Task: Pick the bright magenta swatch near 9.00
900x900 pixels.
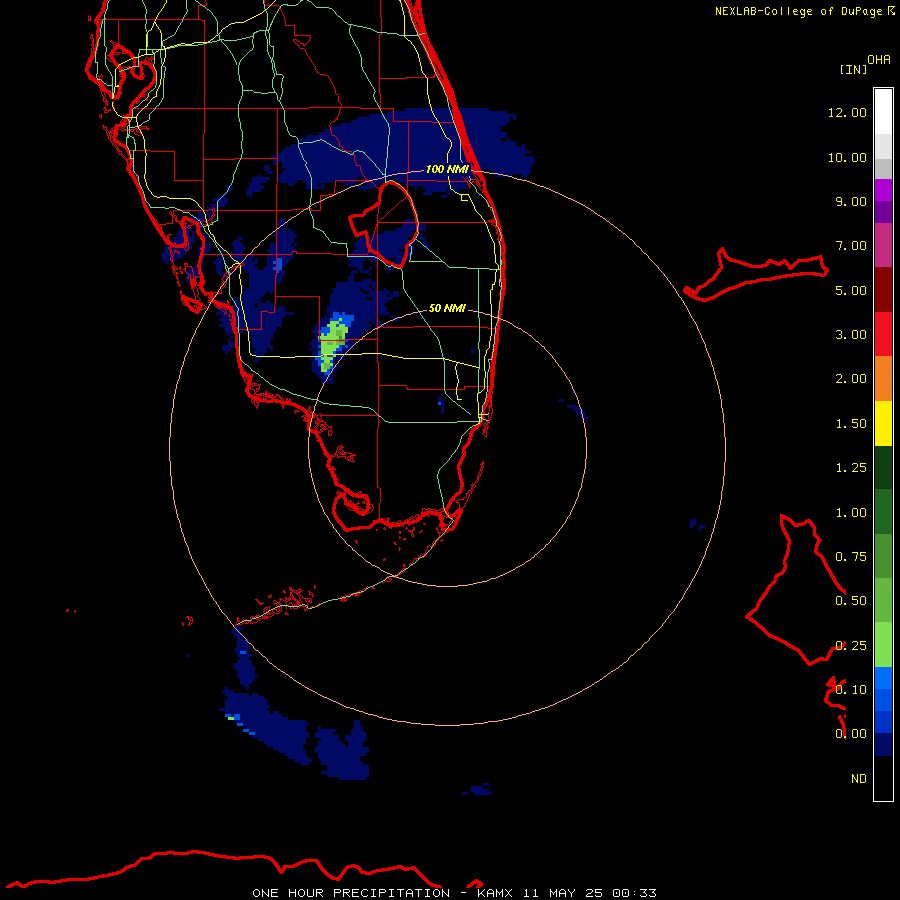Action: [883, 190]
